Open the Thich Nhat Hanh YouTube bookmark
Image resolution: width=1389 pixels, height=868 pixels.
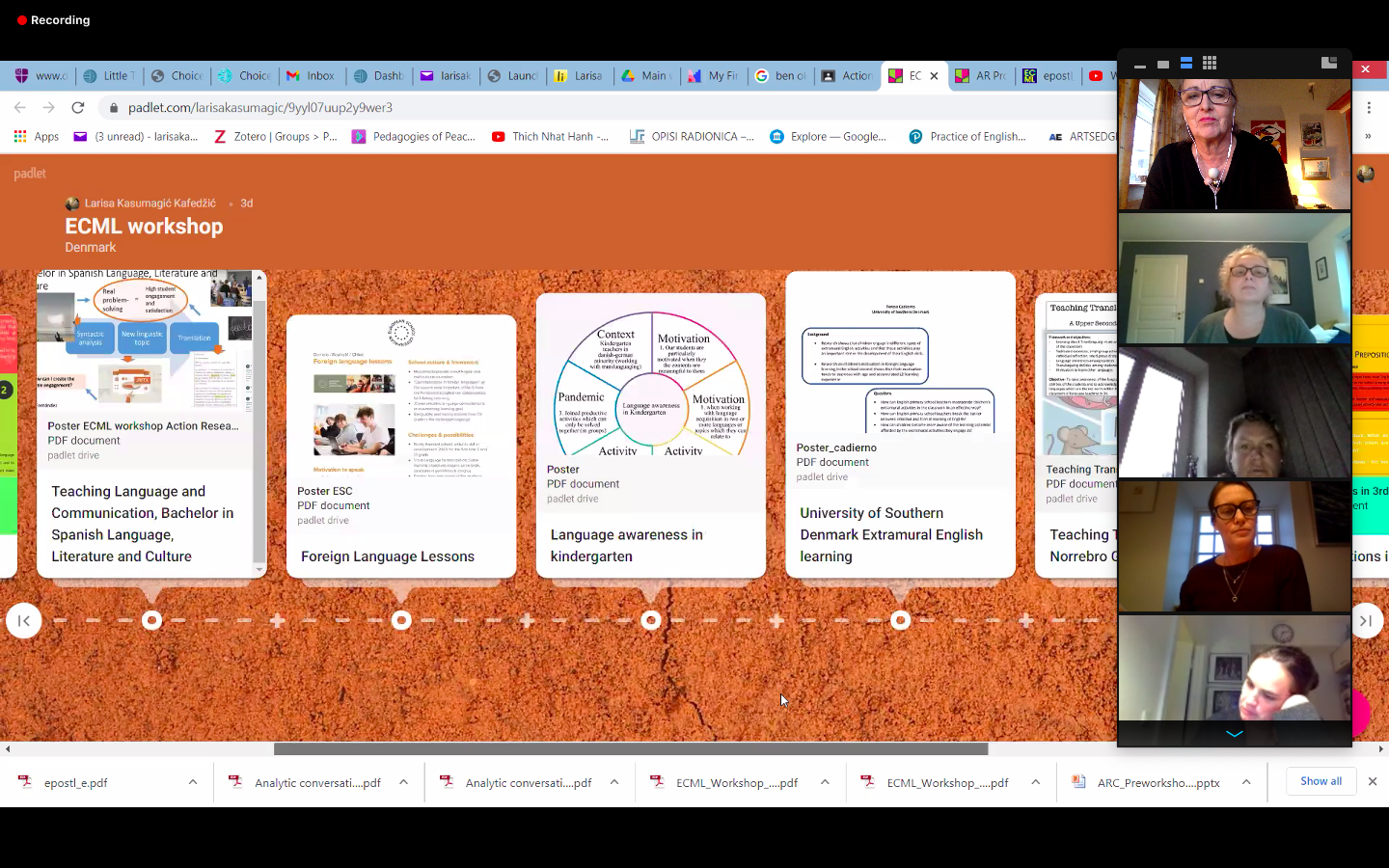pos(551,137)
